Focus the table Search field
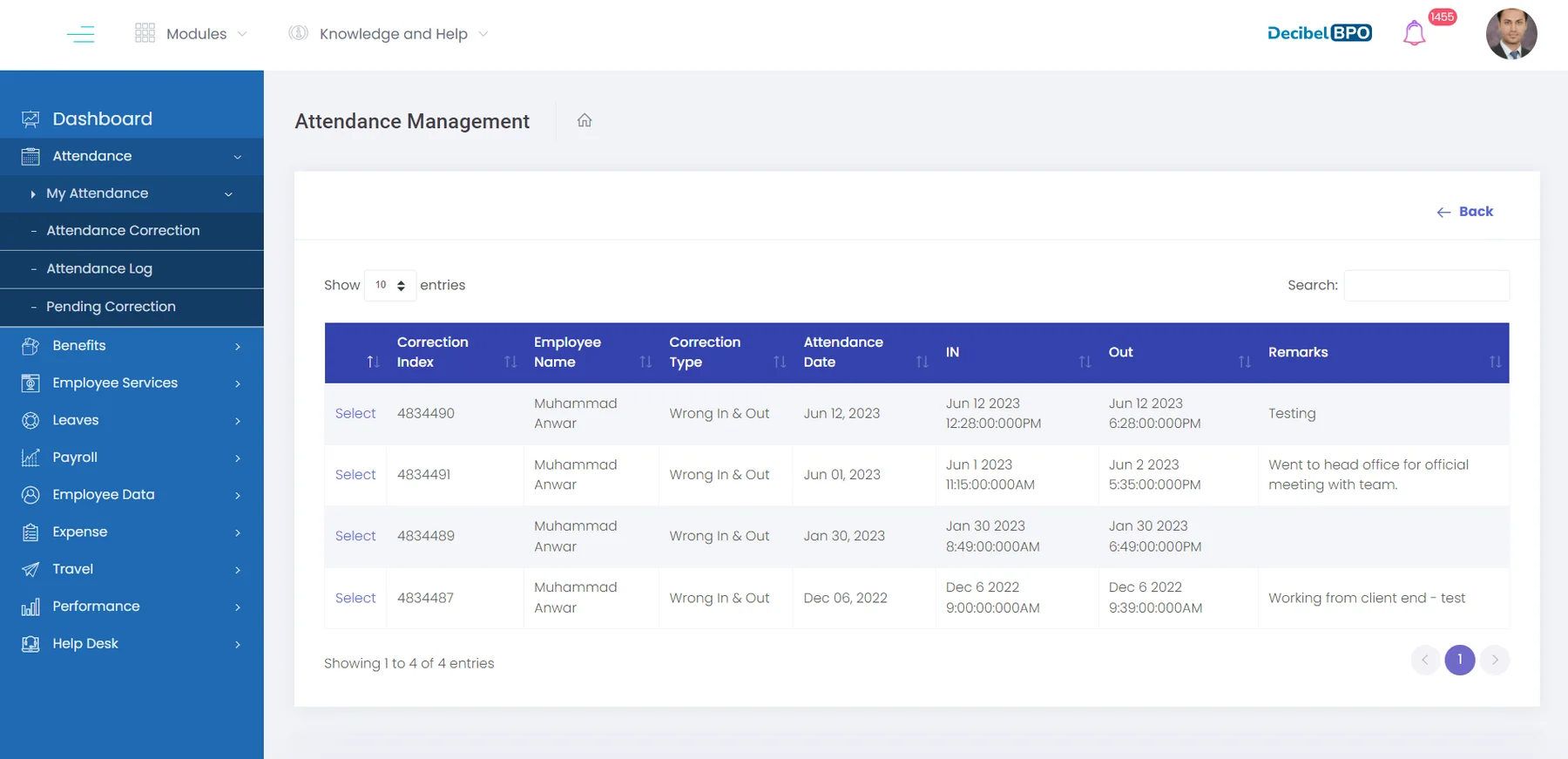Viewport: 1568px width, 759px height. [1426, 286]
